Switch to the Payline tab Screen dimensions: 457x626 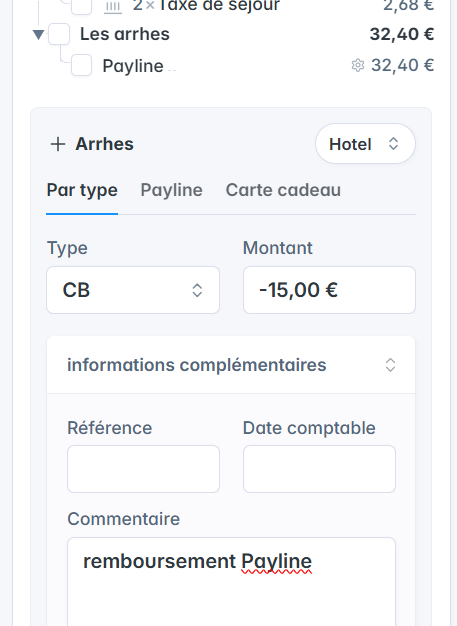pos(172,190)
